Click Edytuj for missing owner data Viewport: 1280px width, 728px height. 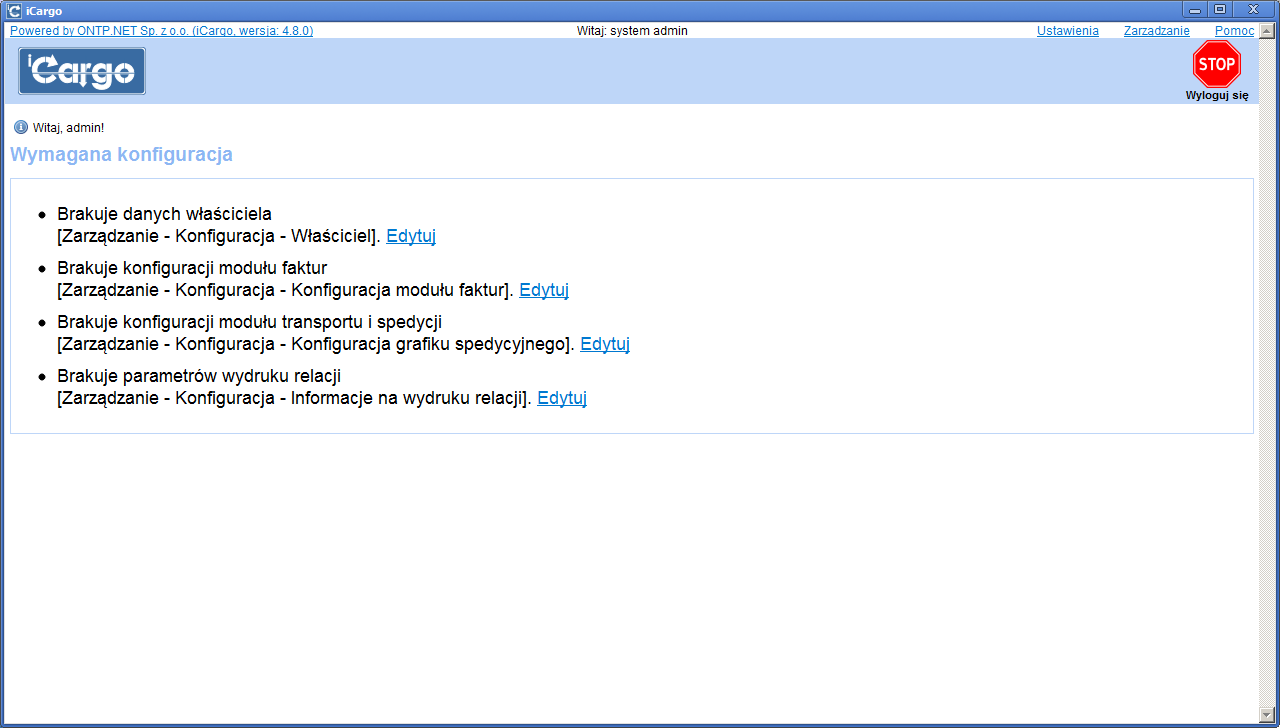point(411,236)
